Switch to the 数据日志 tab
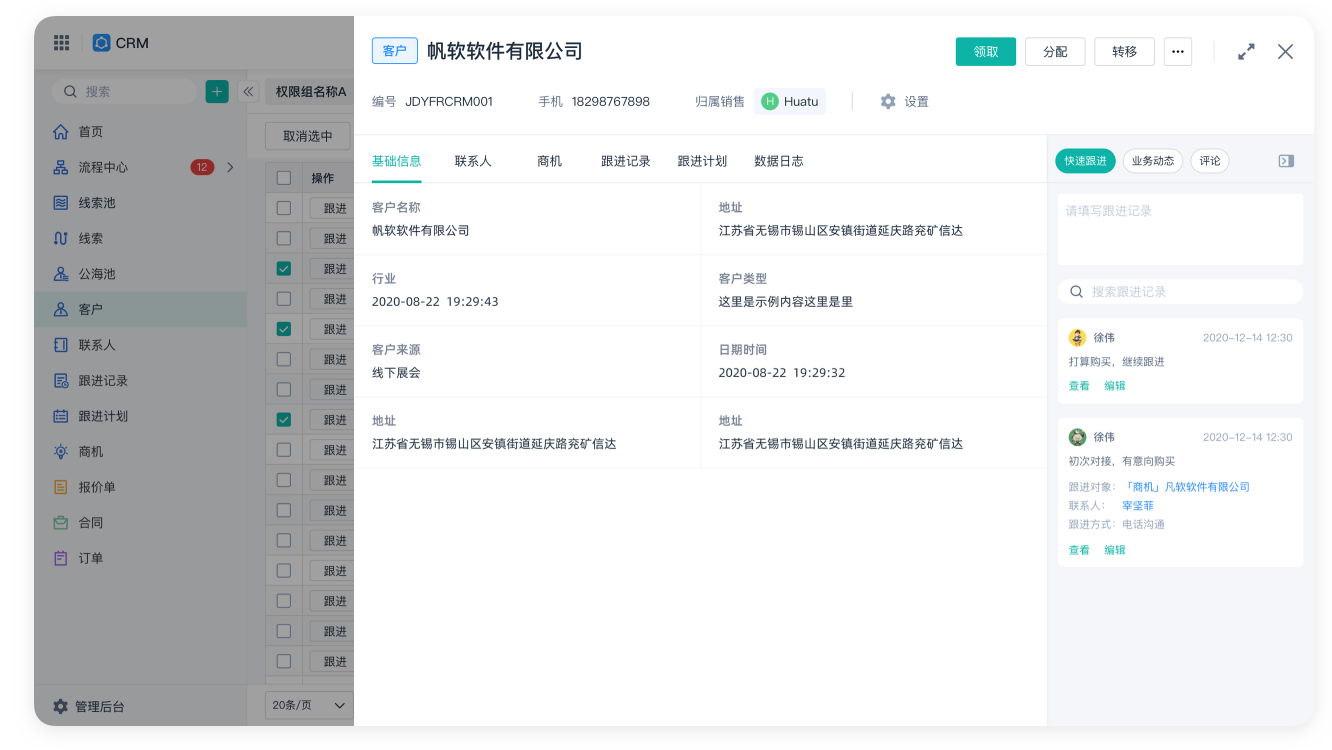1332x750 pixels. [x=779, y=161]
